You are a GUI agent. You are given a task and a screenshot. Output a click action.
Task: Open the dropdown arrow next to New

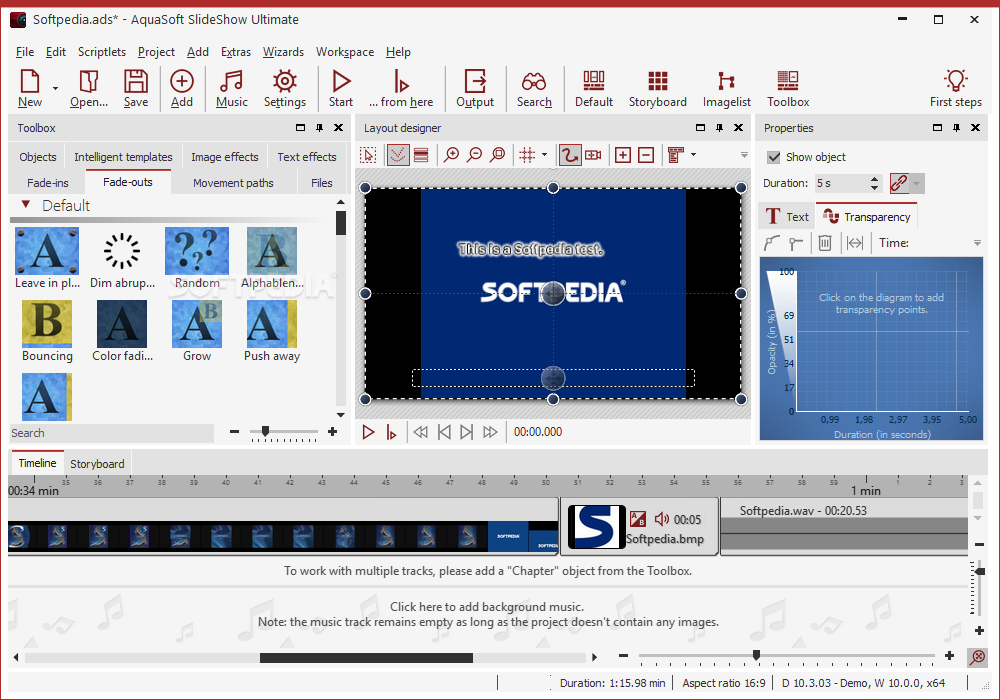tap(55, 89)
